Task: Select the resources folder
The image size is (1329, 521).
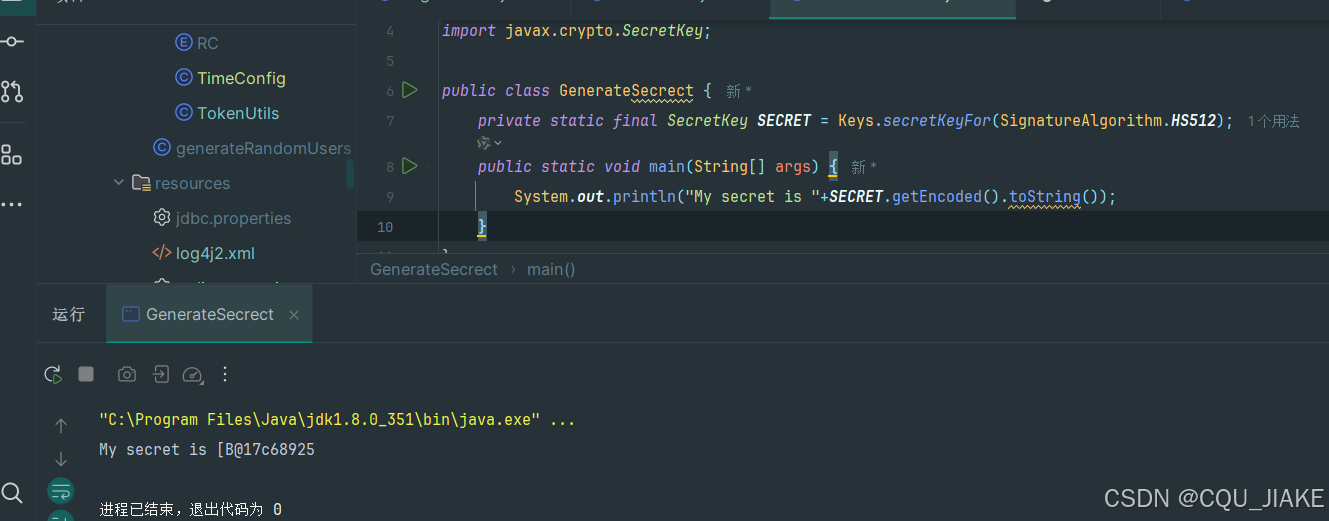Action: (192, 183)
